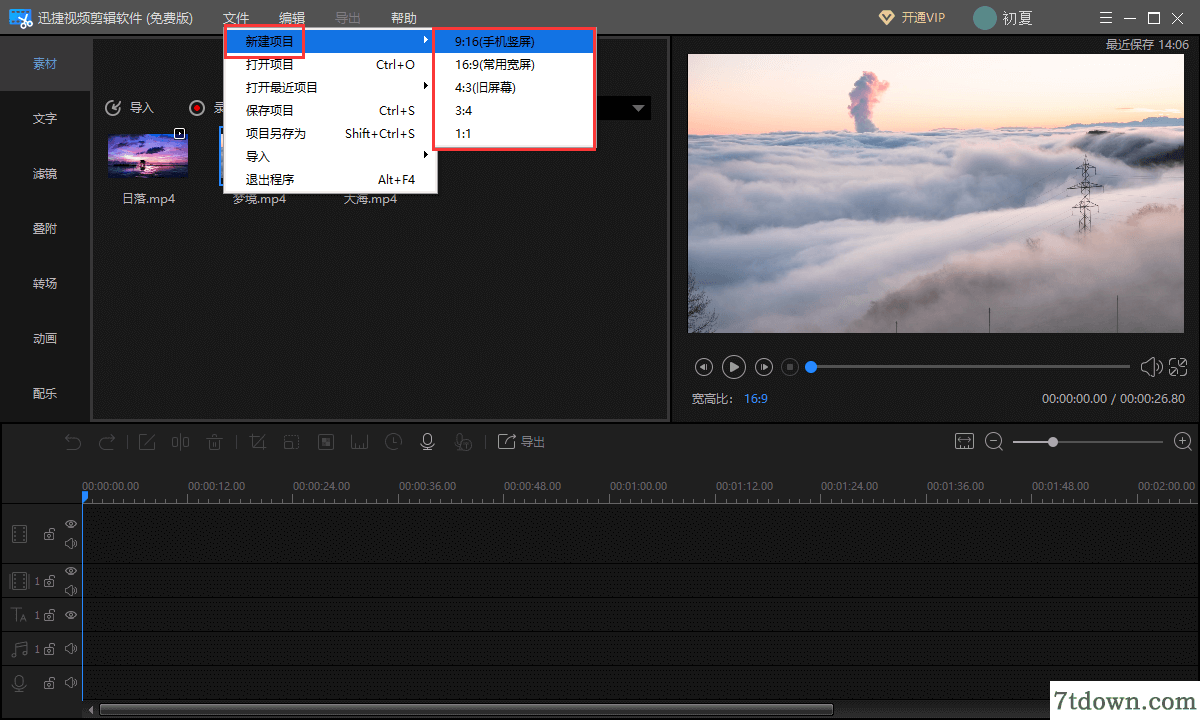Click the VIP diamond icon
1200x720 pixels.
pos(886,17)
